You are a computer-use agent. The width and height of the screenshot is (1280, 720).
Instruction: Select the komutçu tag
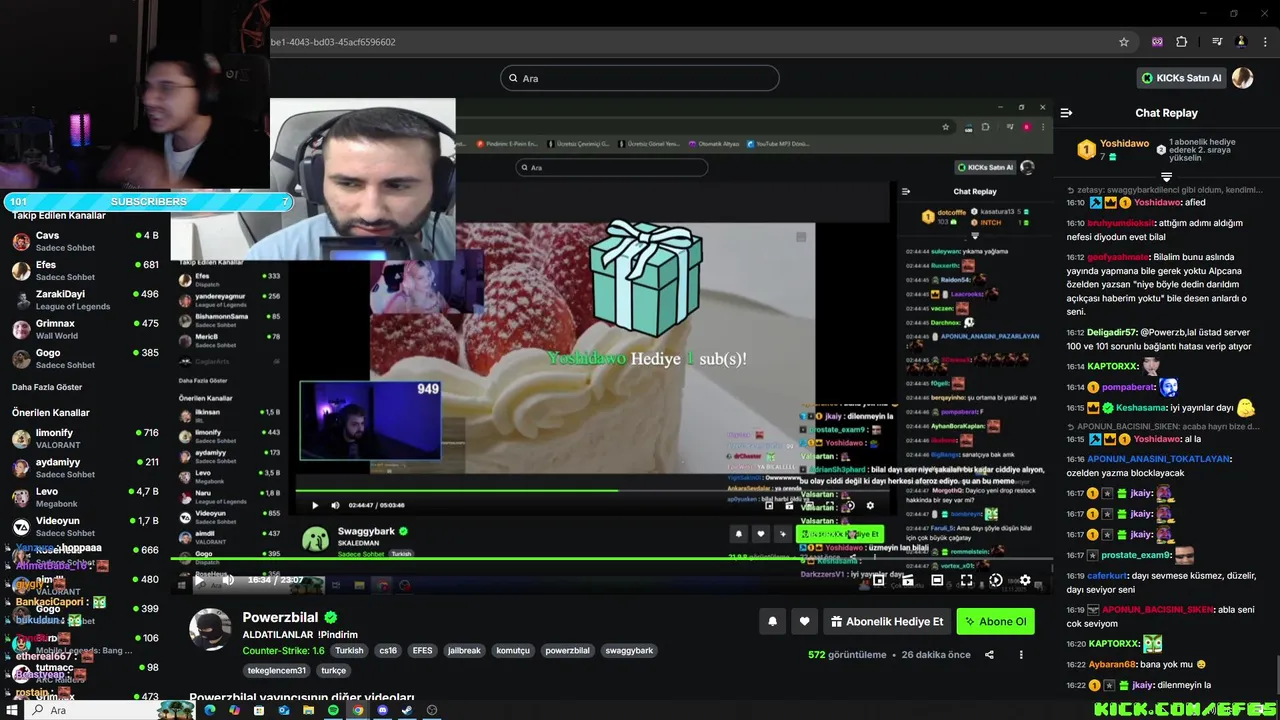coord(513,650)
